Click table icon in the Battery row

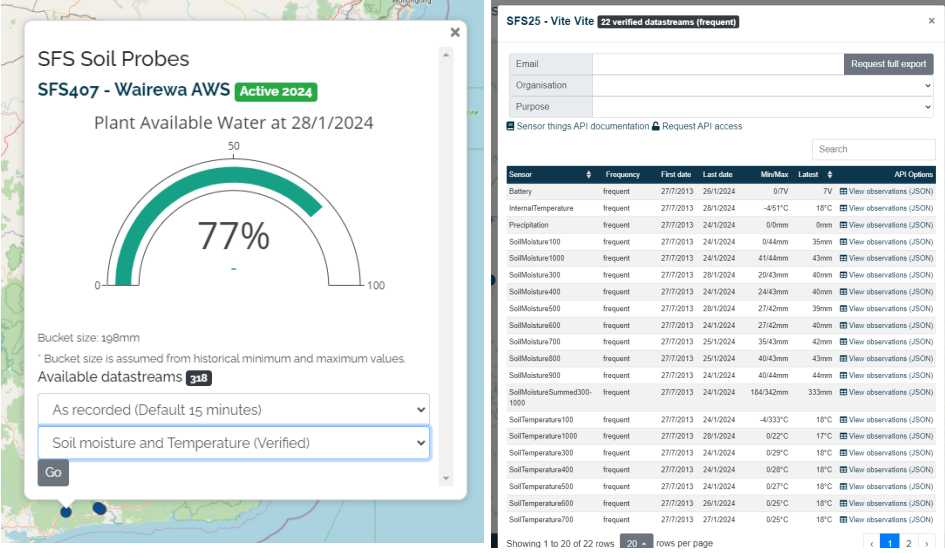click(x=843, y=191)
